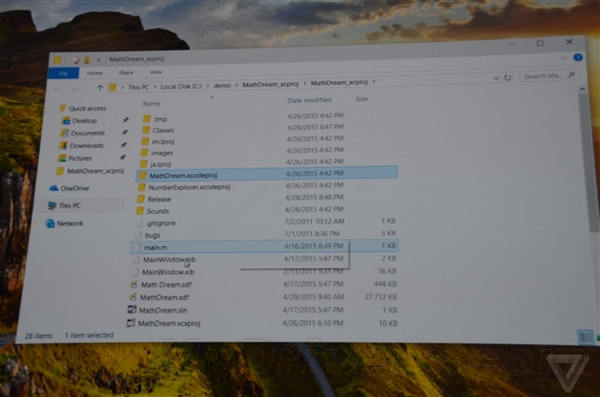Click the bugs file icon
The height and width of the screenshot is (397, 600).
[x=139, y=235]
